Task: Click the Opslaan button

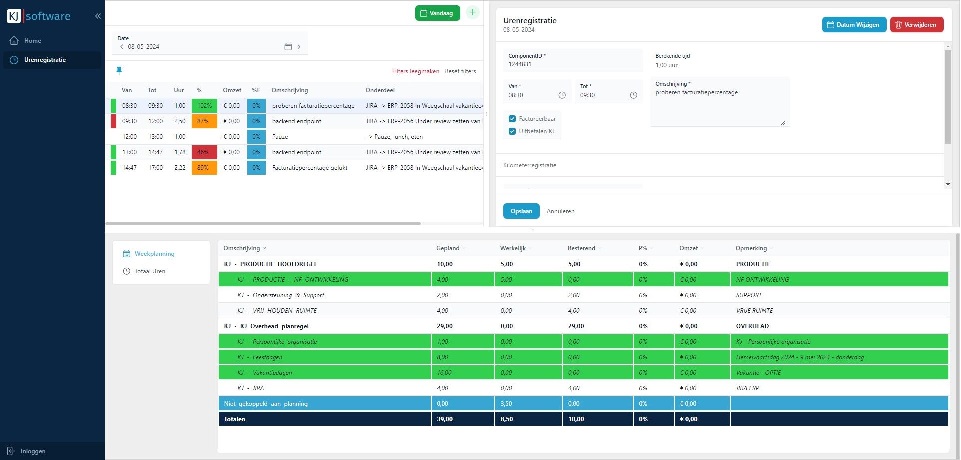Action: [x=521, y=211]
